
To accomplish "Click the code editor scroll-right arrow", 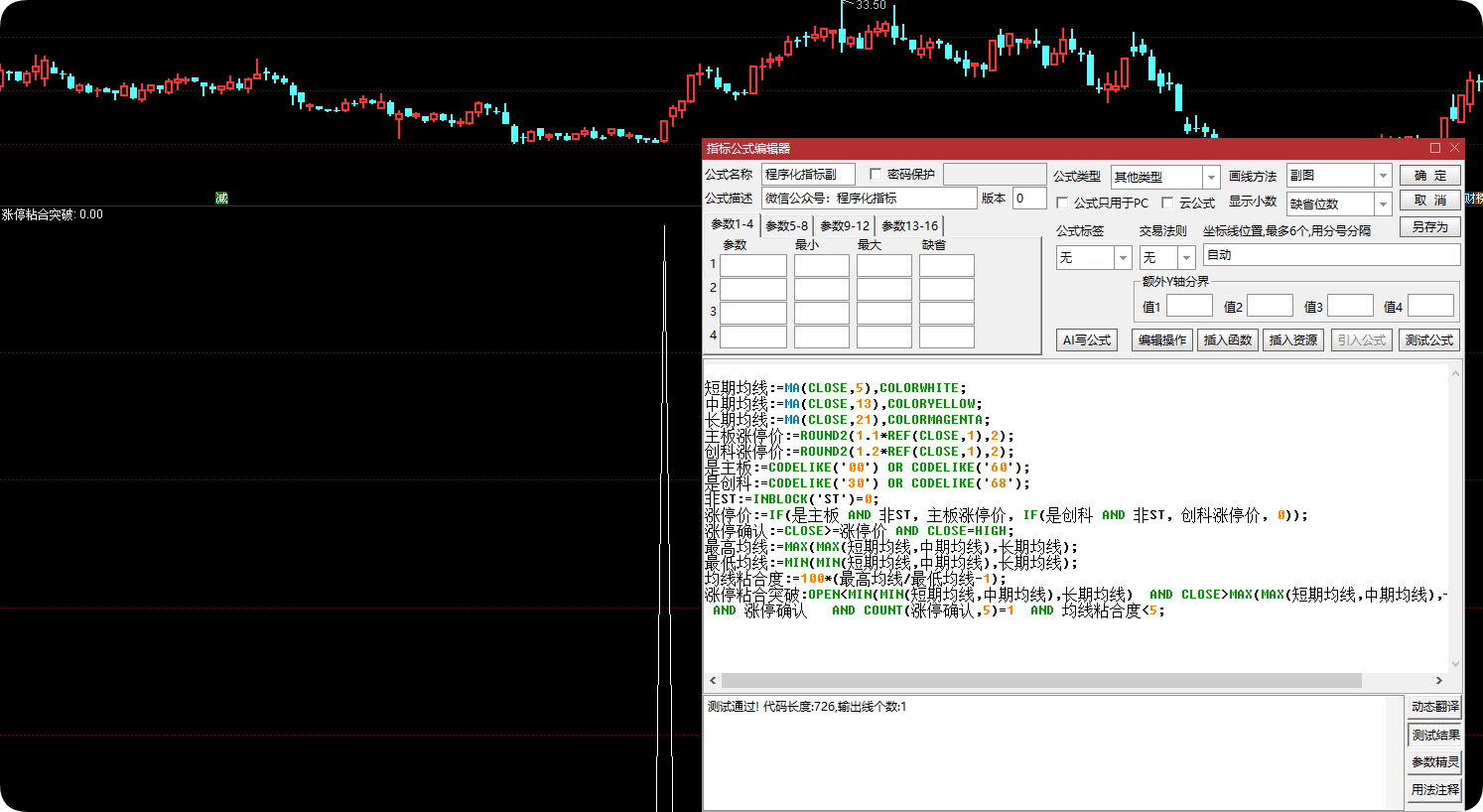I will point(1439,681).
